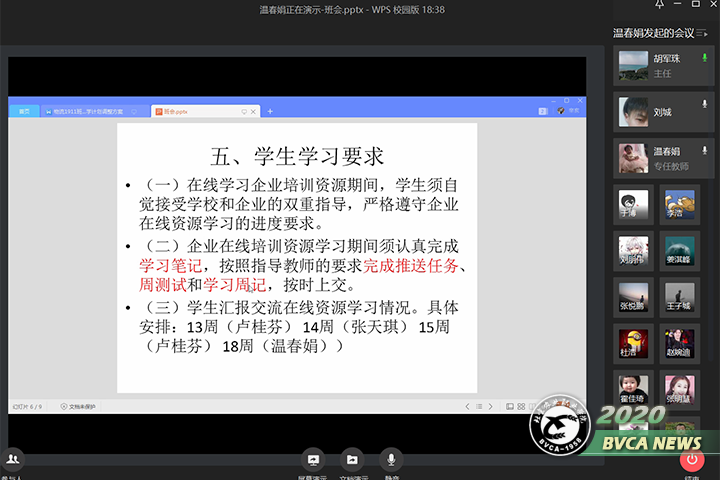Start screen sharing from bottom toolbar
The width and height of the screenshot is (720, 480).
pyautogui.click(x=313, y=460)
